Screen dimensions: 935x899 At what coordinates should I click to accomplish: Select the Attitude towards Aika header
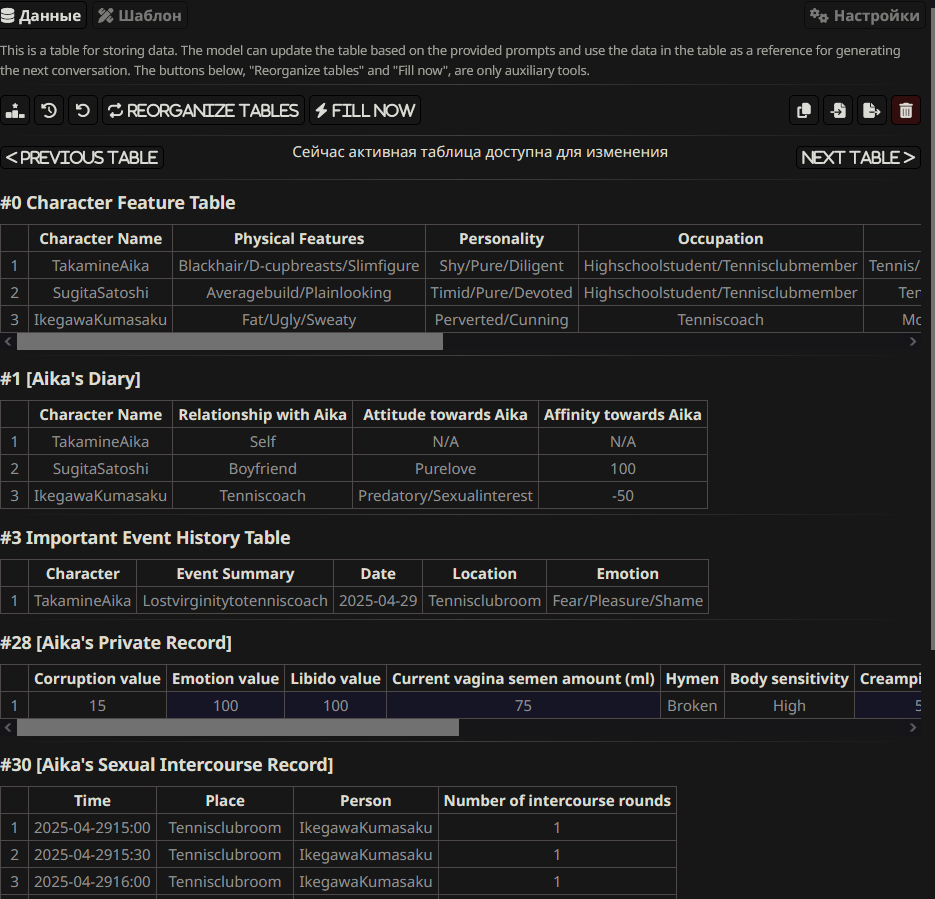445,414
